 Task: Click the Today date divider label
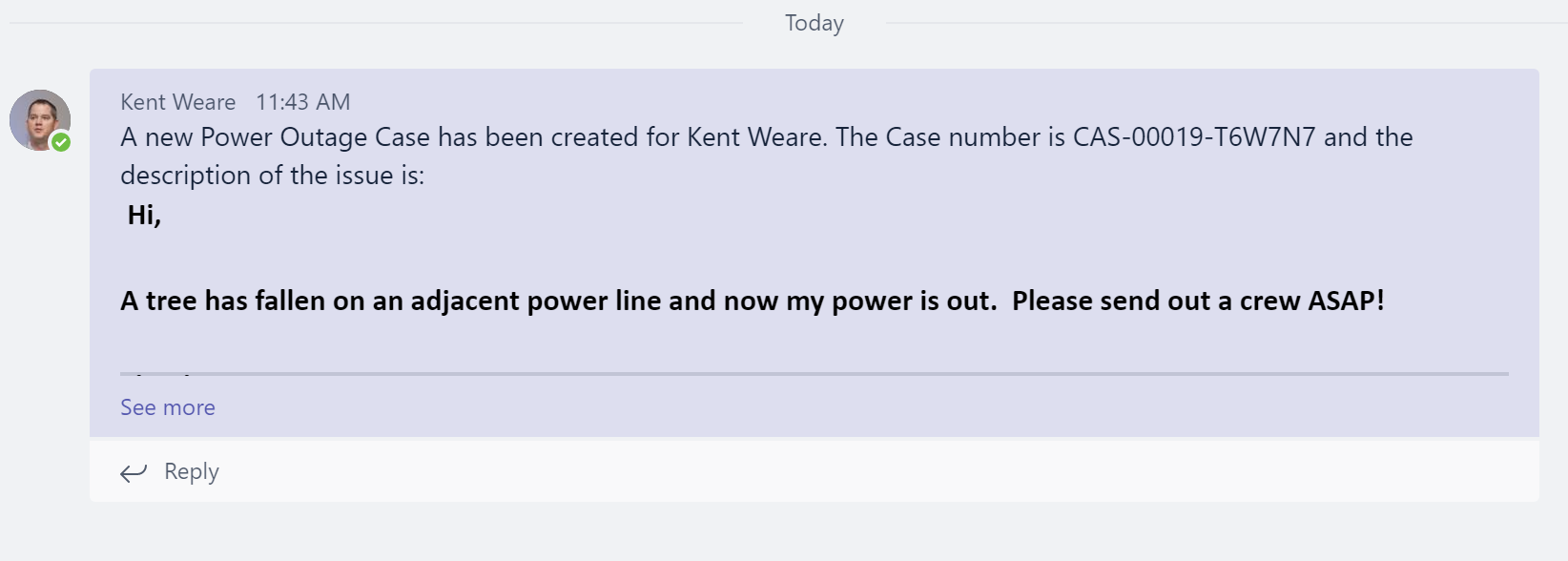tap(814, 23)
